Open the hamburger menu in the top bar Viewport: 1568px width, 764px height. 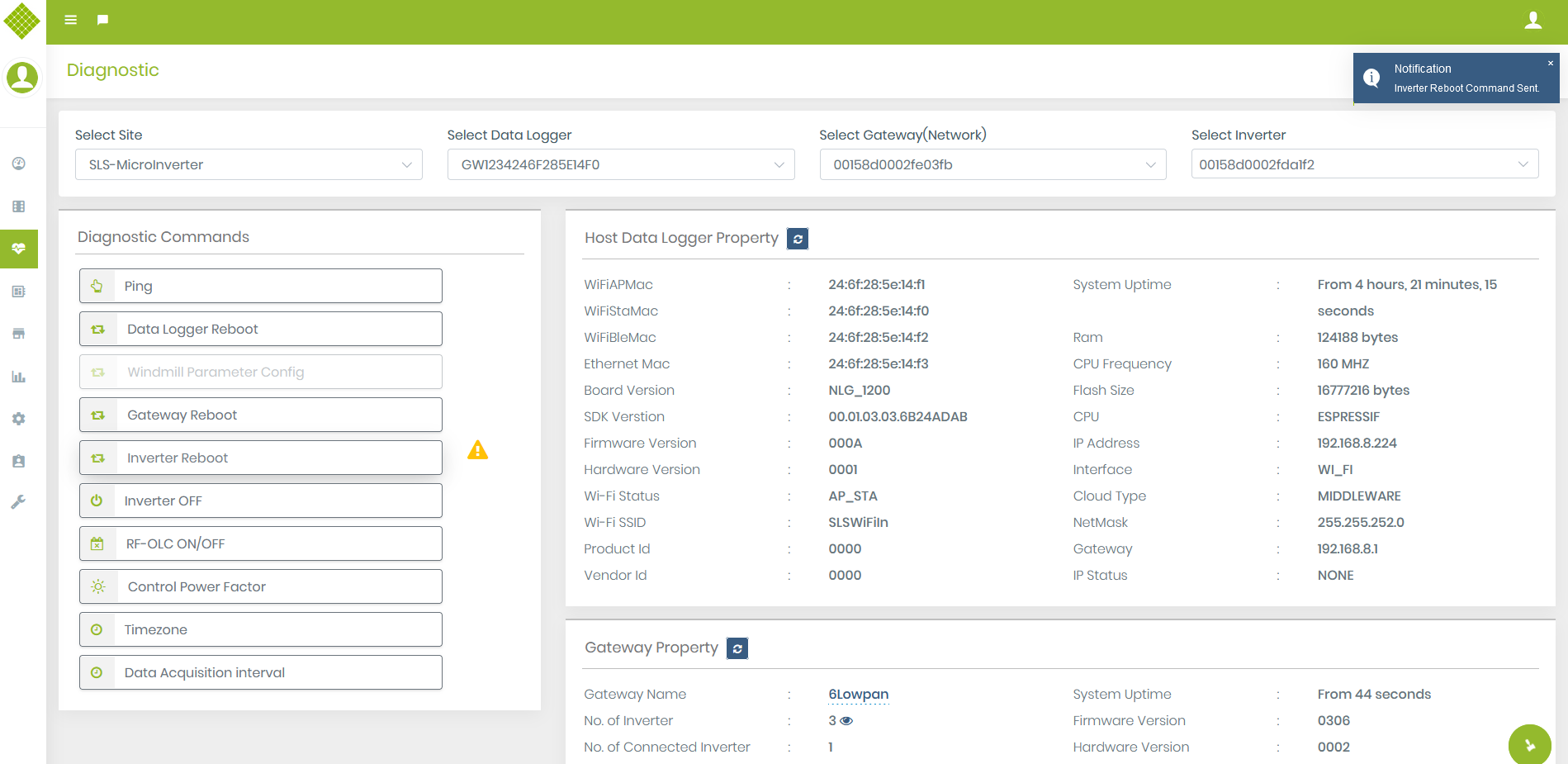71,20
